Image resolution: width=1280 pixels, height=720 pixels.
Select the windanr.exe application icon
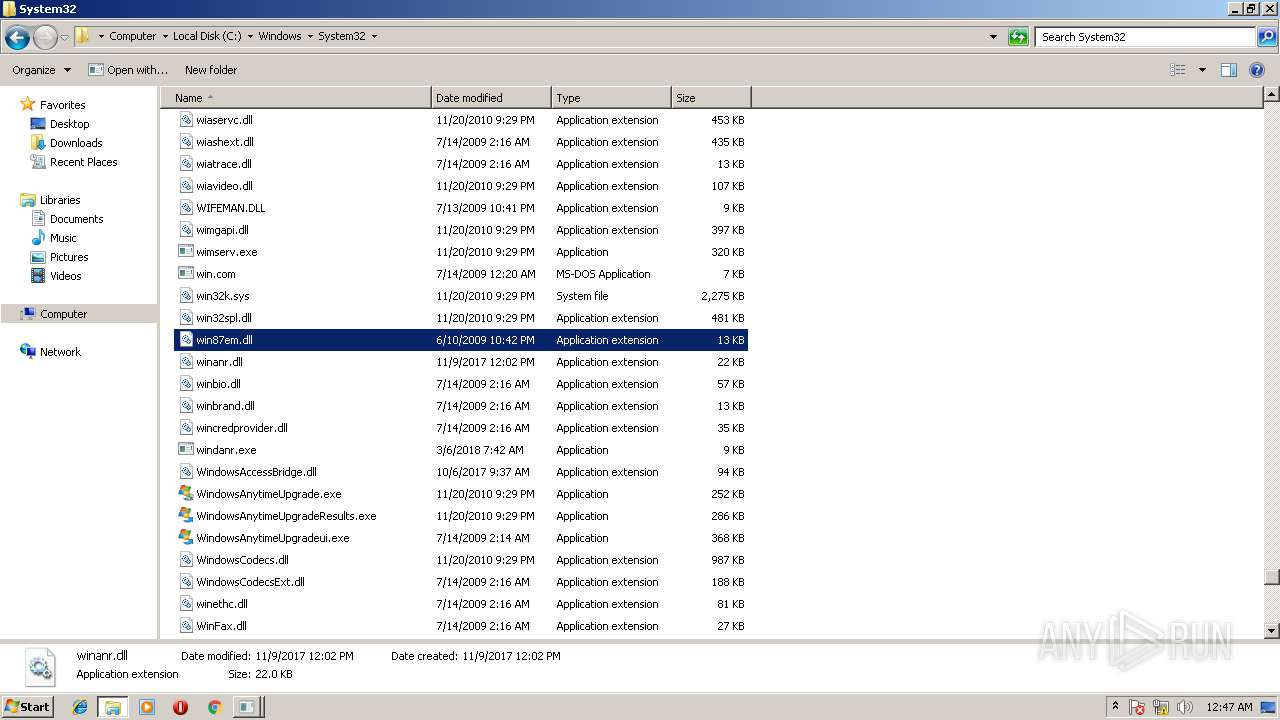tap(186, 450)
